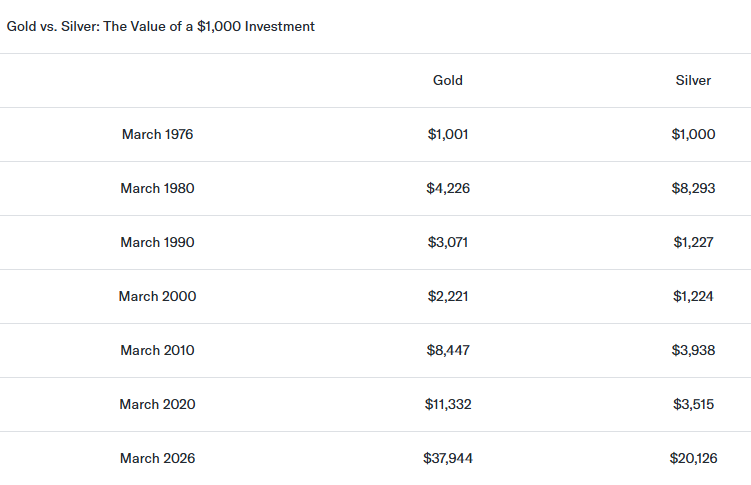
Task: Click the $8,447 Gold value
Action: point(448,350)
